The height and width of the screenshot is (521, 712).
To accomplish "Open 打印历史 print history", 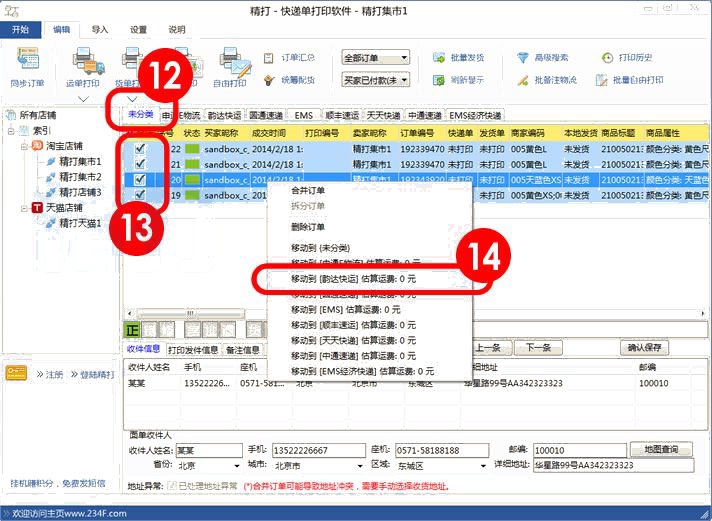I will 607,59.
